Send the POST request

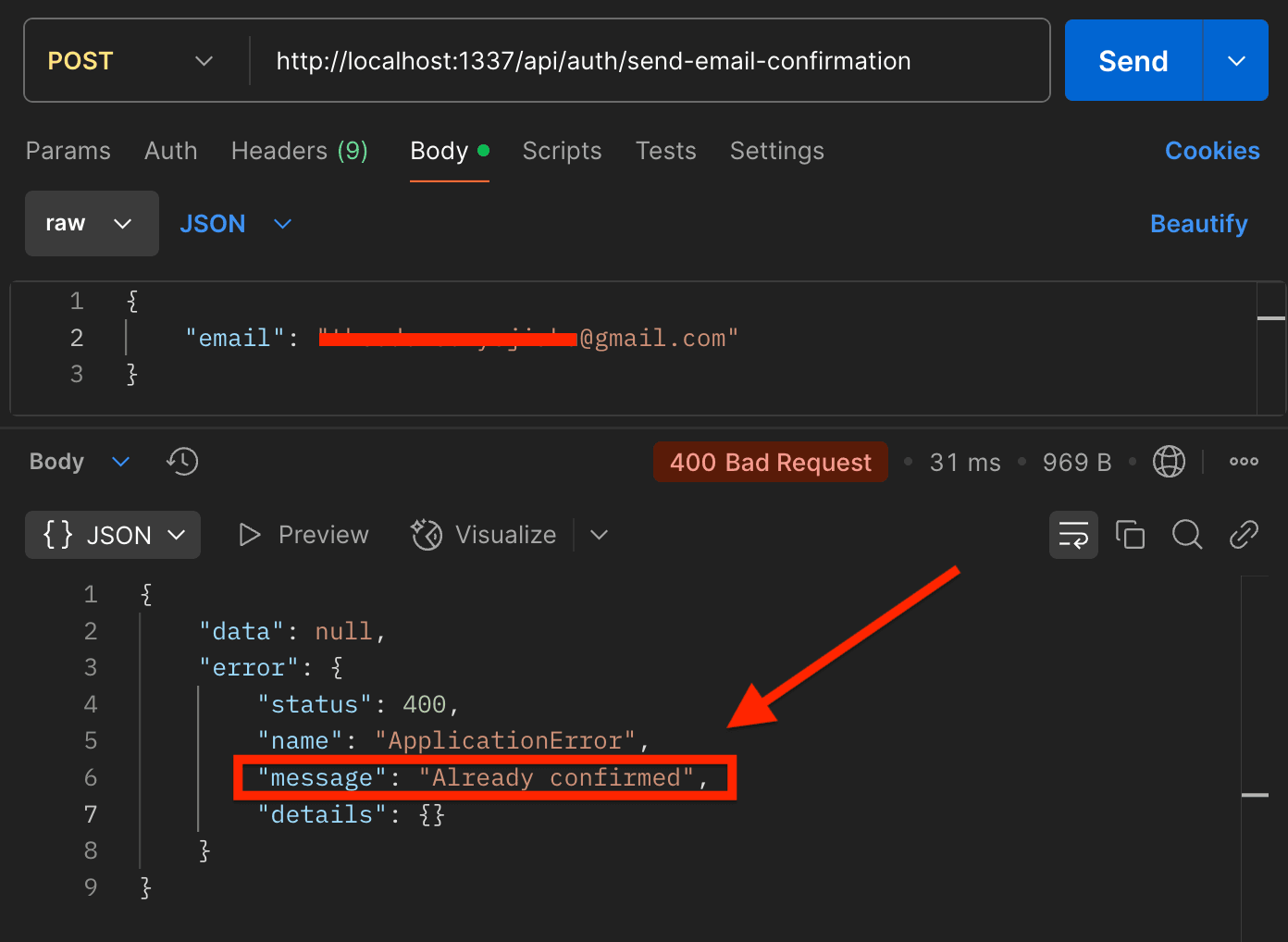(1133, 61)
